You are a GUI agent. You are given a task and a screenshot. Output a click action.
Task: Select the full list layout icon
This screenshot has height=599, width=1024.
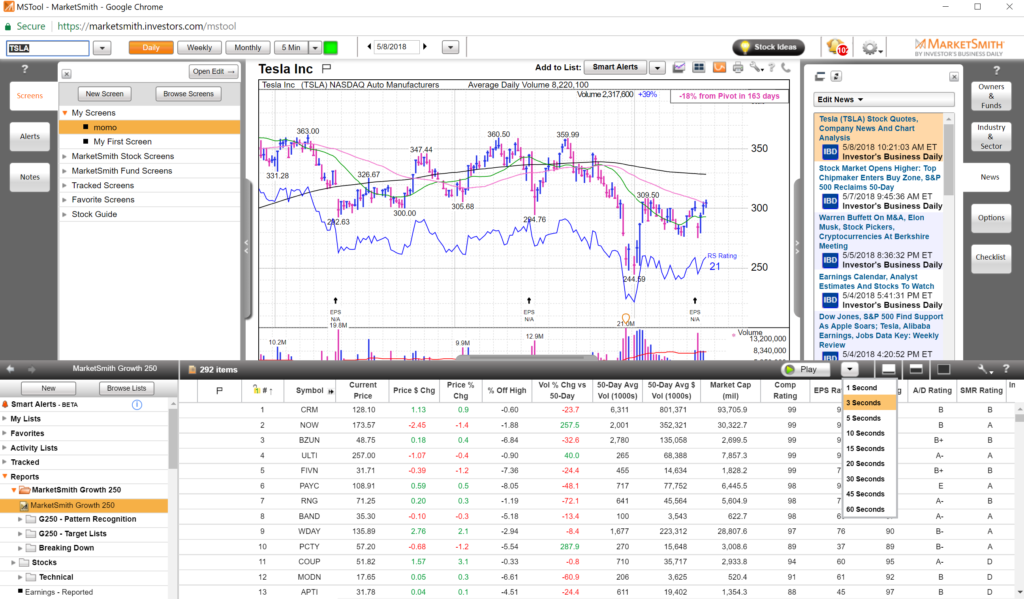[x=944, y=369]
